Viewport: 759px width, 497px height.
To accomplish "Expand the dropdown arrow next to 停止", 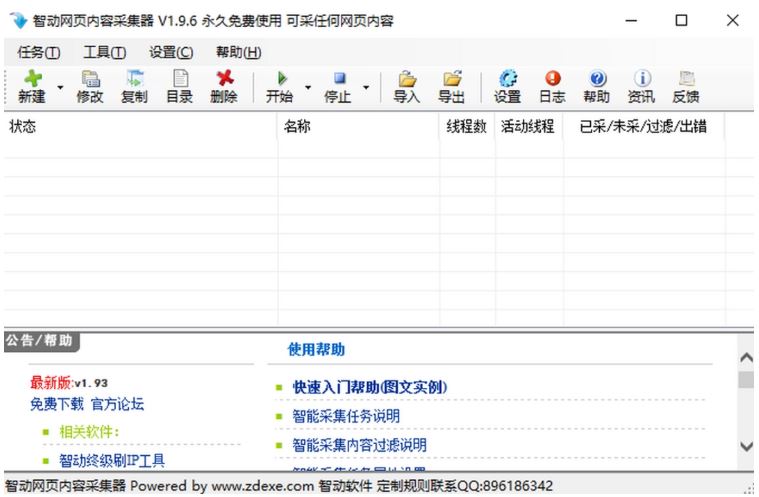I will [366, 87].
